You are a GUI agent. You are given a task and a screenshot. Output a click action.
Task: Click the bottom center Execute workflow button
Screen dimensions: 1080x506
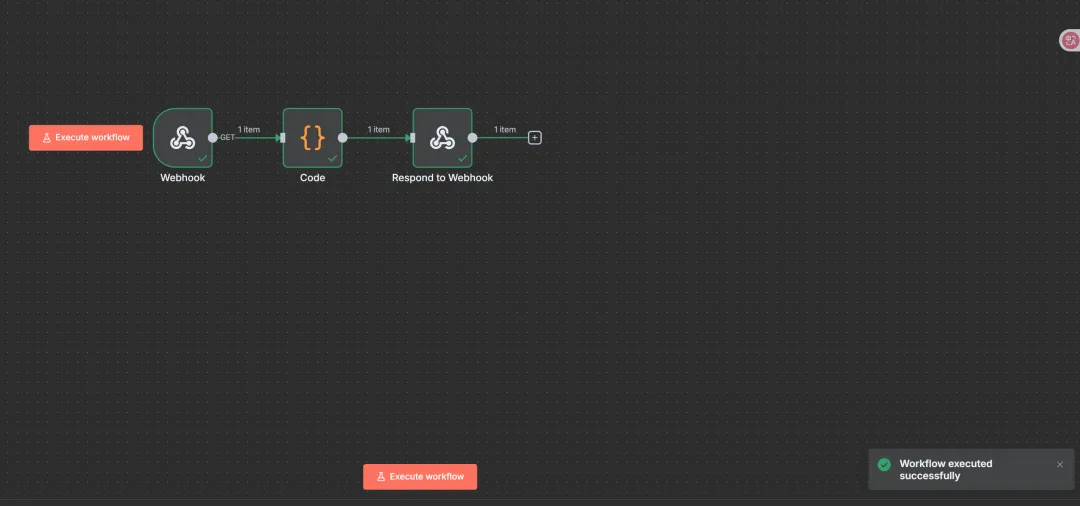point(420,476)
